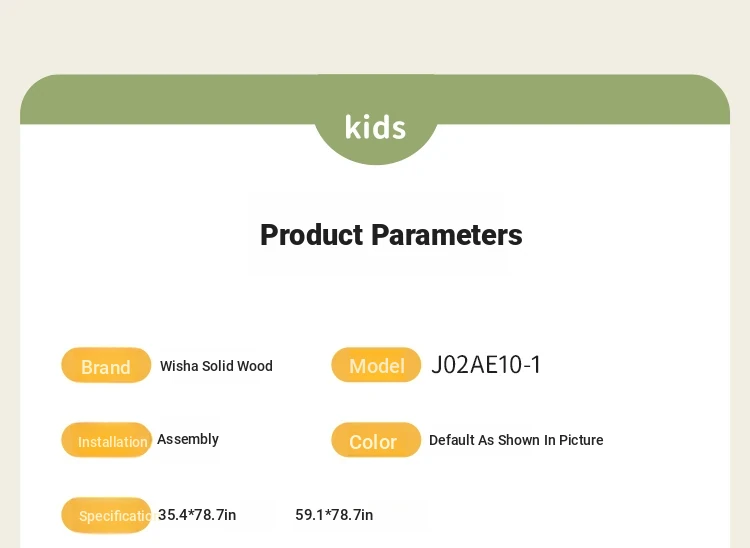Click the green header band
Viewport: 750px width, 548px height.
click(375, 99)
